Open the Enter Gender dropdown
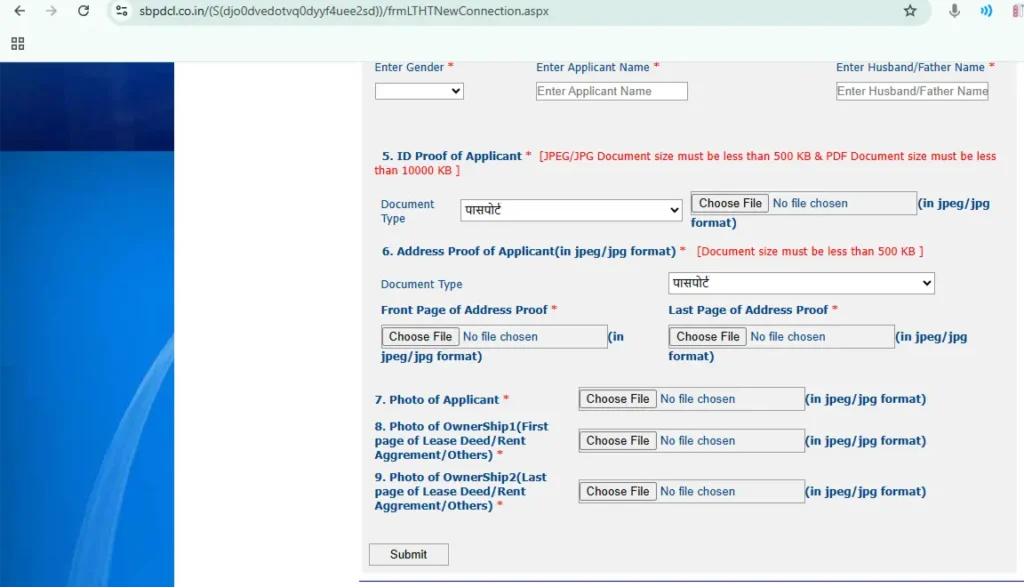 coord(419,91)
